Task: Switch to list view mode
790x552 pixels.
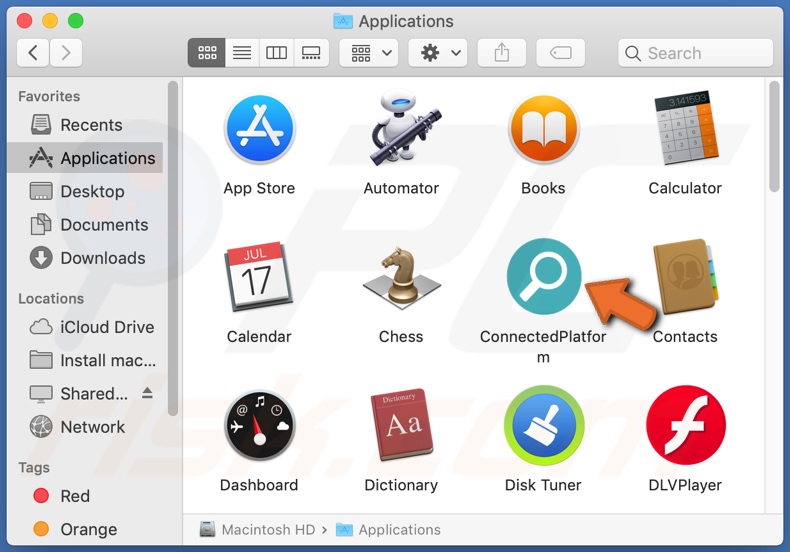Action: pyautogui.click(x=242, y=53)
